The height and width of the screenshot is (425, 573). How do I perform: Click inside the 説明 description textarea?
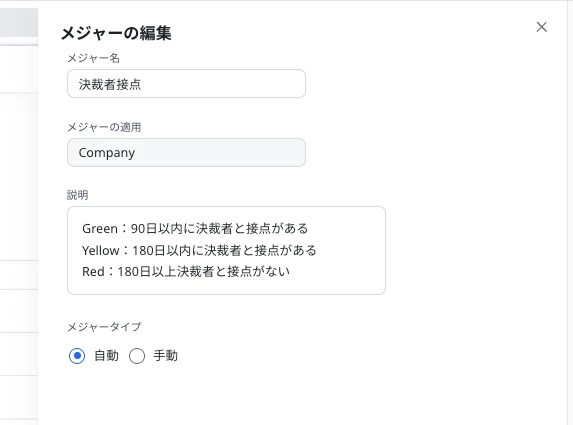tap(226, 250)
